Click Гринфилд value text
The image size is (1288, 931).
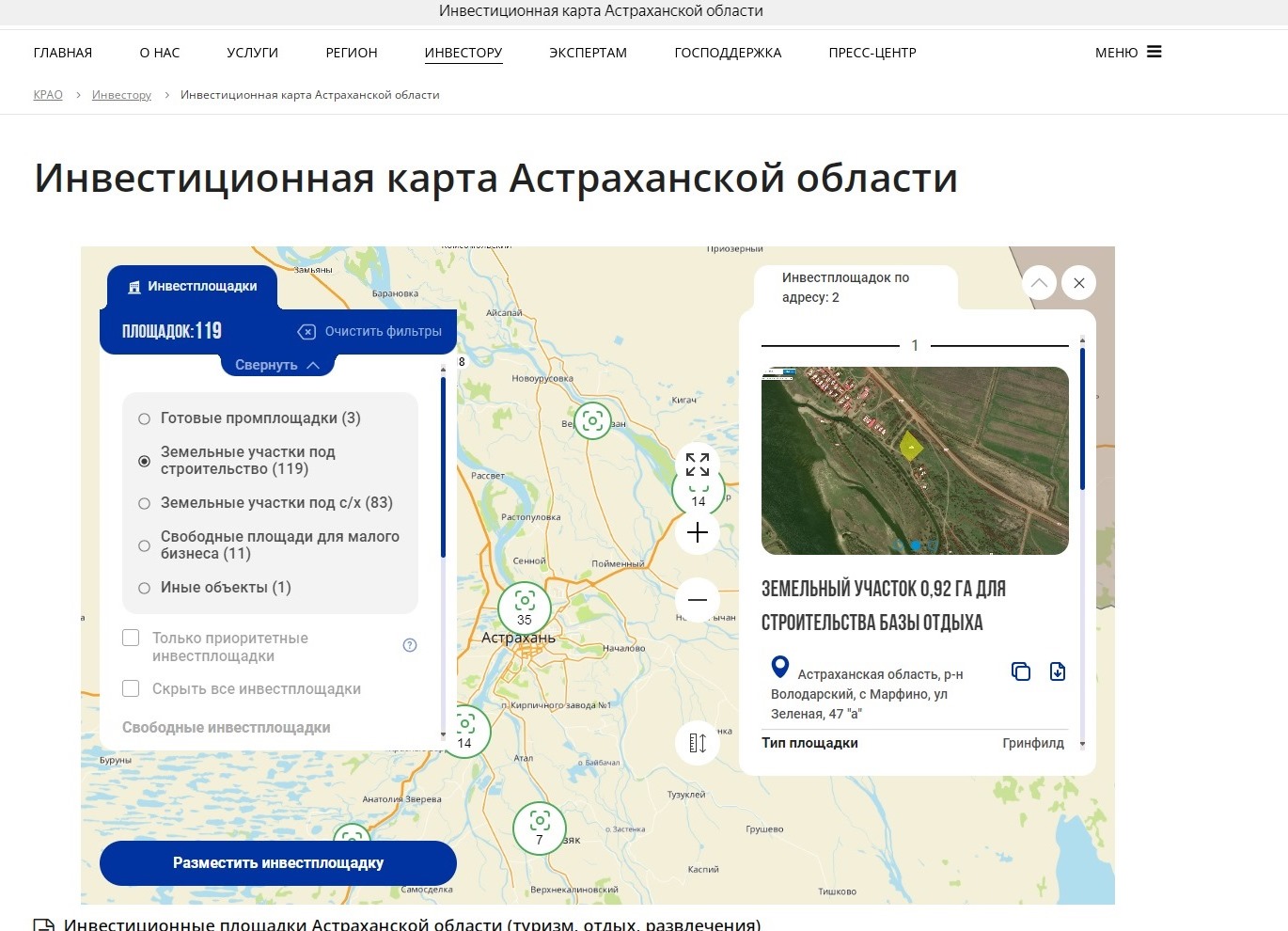coord(1033,743)
